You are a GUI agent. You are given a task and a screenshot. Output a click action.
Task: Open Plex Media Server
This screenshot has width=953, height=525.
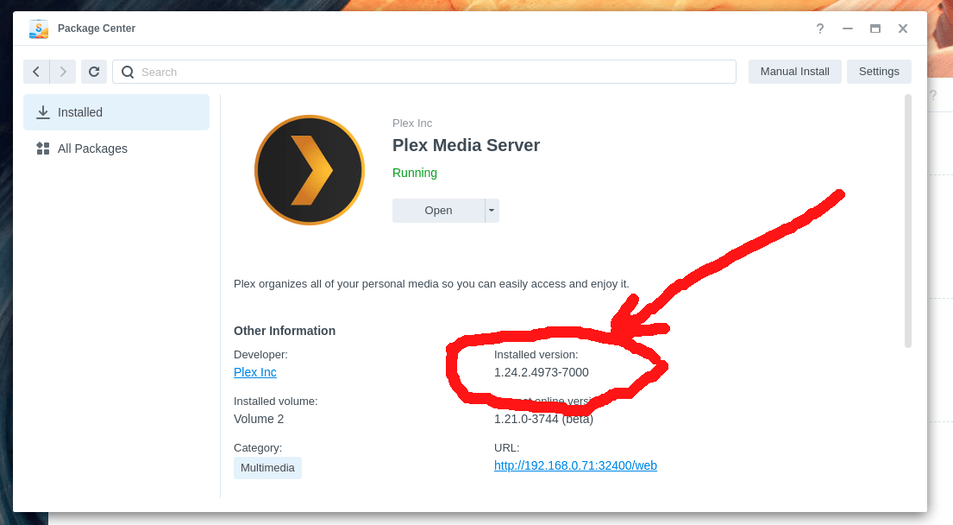[438, 210]
